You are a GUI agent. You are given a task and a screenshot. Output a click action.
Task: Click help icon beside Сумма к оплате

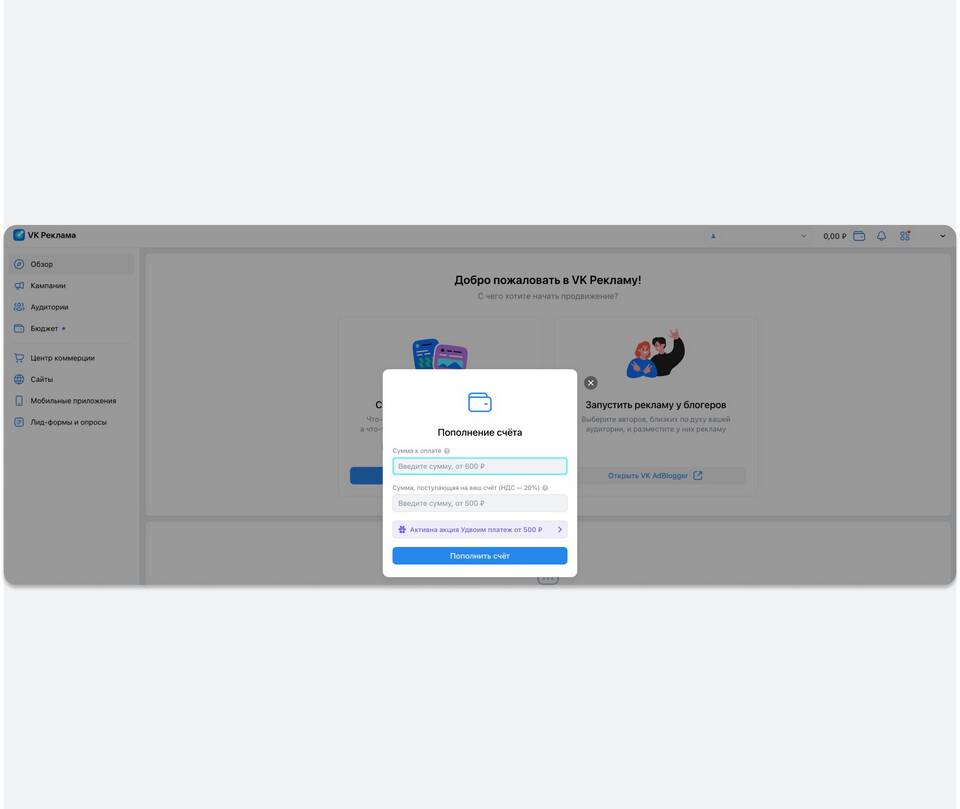point(447,451)
